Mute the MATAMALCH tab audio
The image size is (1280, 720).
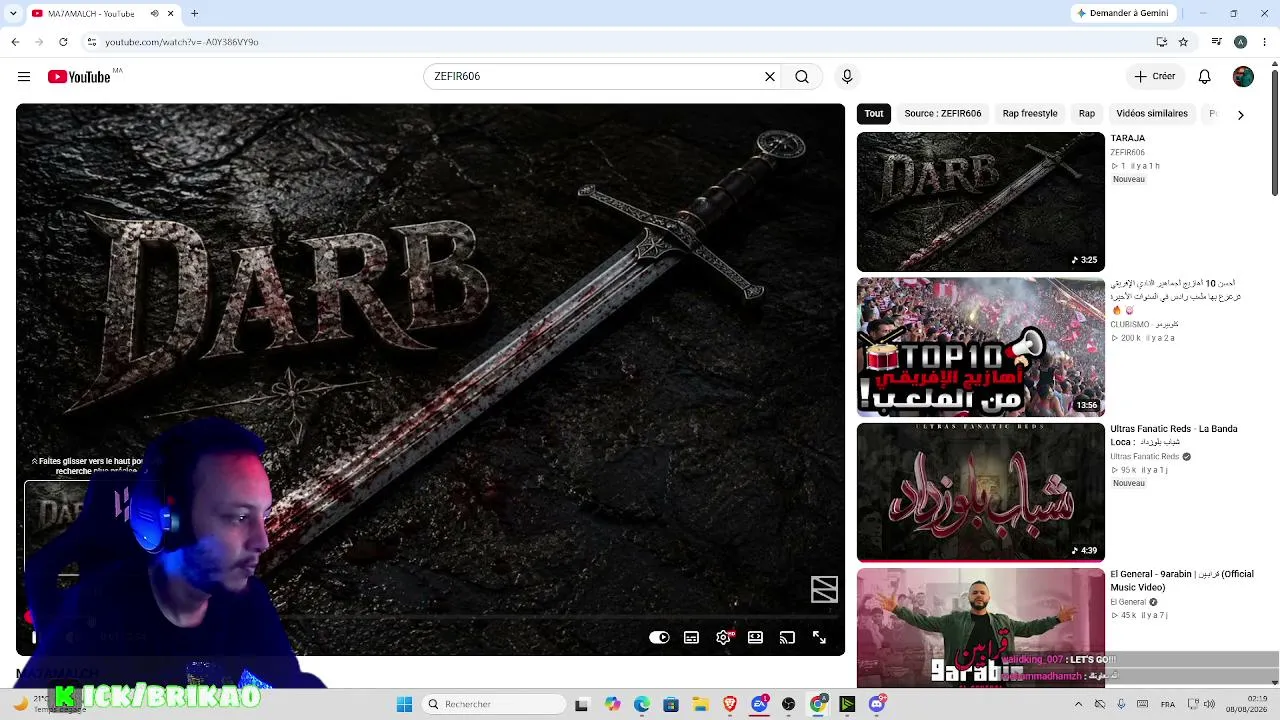[x=154, y=14]
